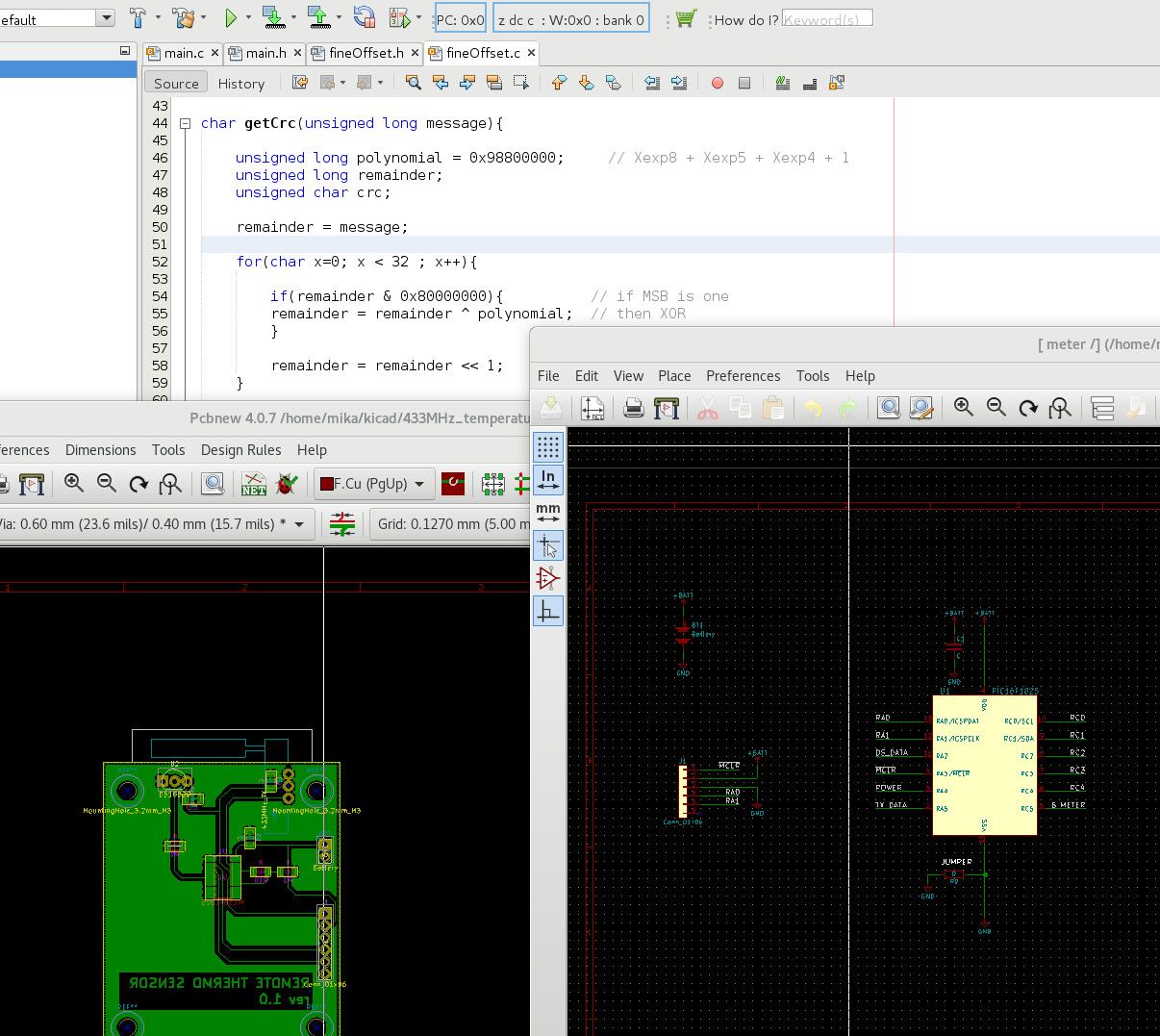Click the How do I keyword search field
Image resolution: width=1160 pixels, height=1036 pixels.
point(826,18)
